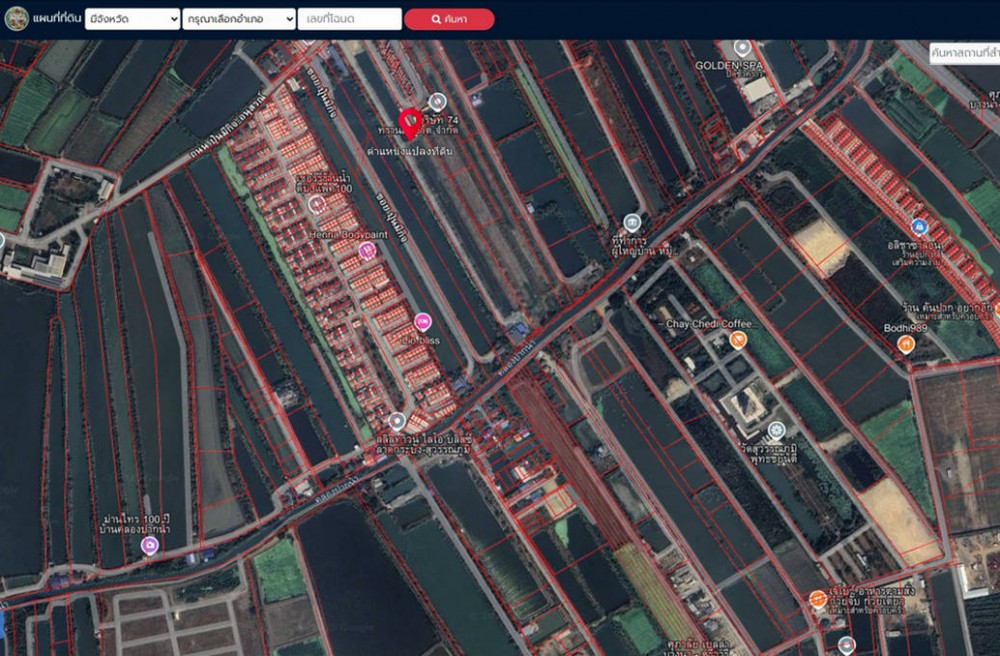
Task: Click the Henna Bodypaint place marker
Action: point(367,250)
